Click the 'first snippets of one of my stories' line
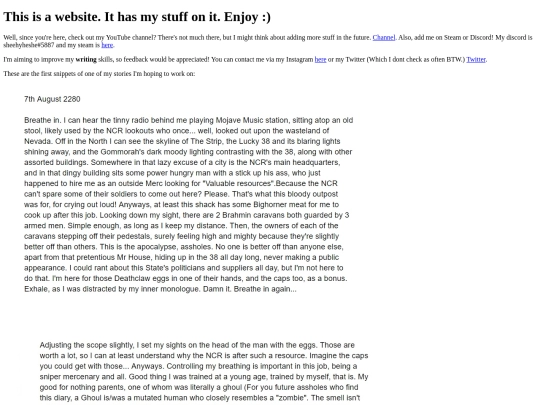 coord(99,74)
